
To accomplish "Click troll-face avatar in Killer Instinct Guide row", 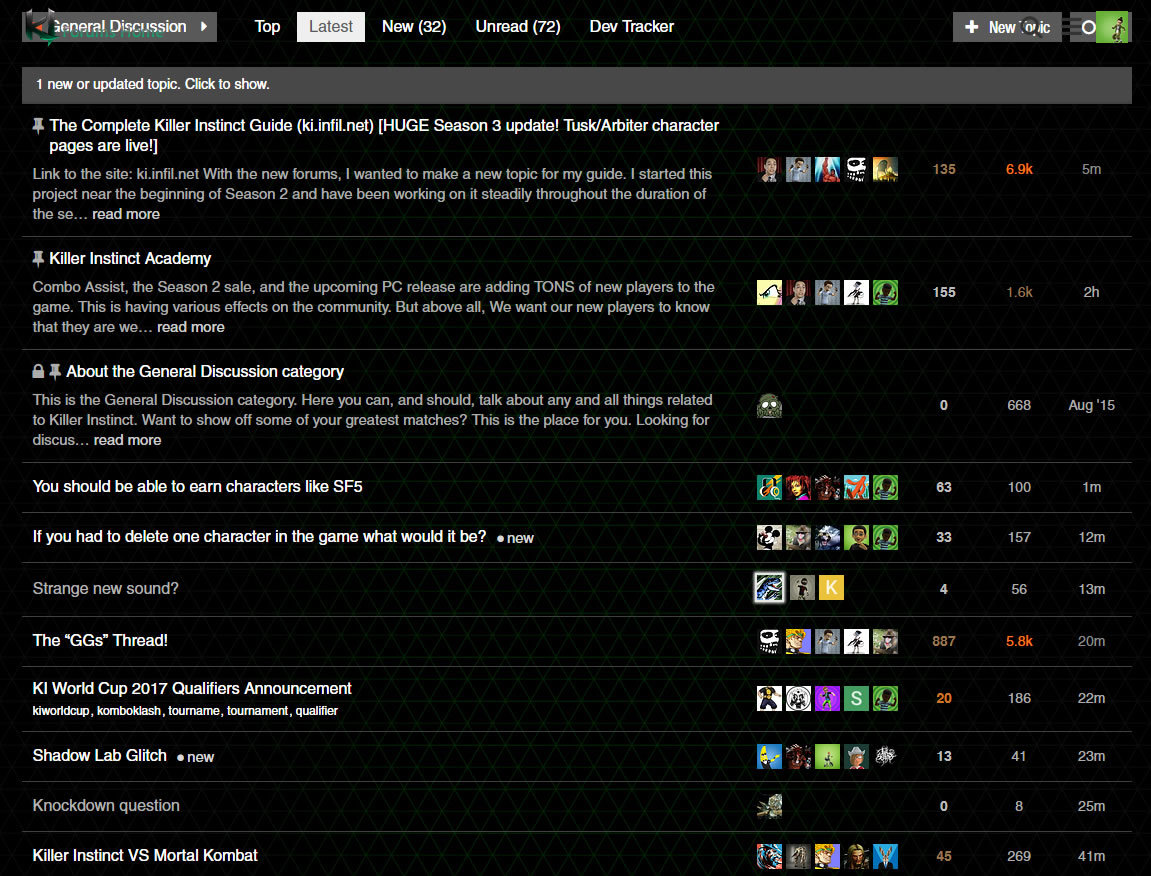I will (x=856, y=170).
